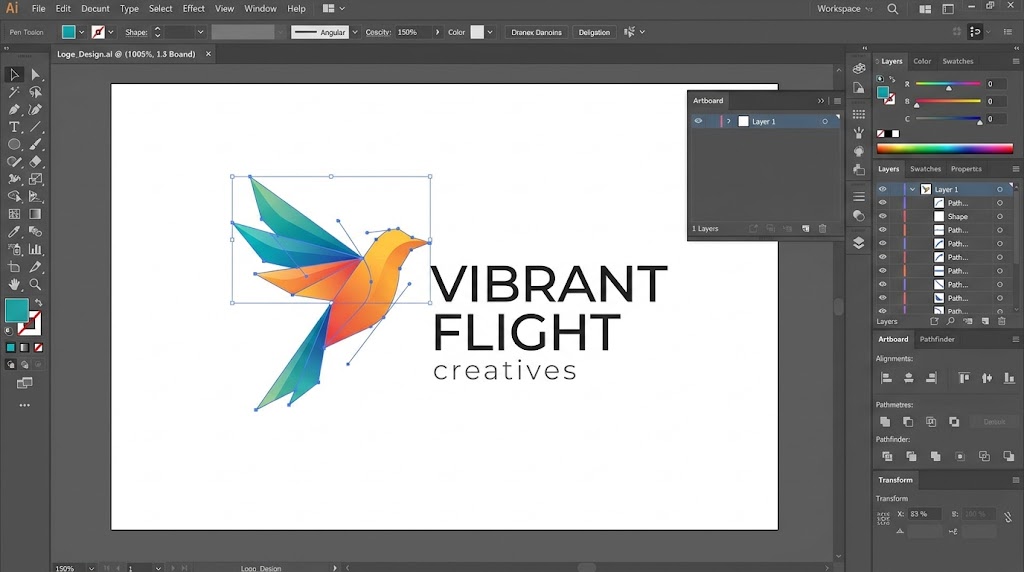1024x572 pixels.
Task: Toggle eye for first Path sublayer
Action: (882, 203)
